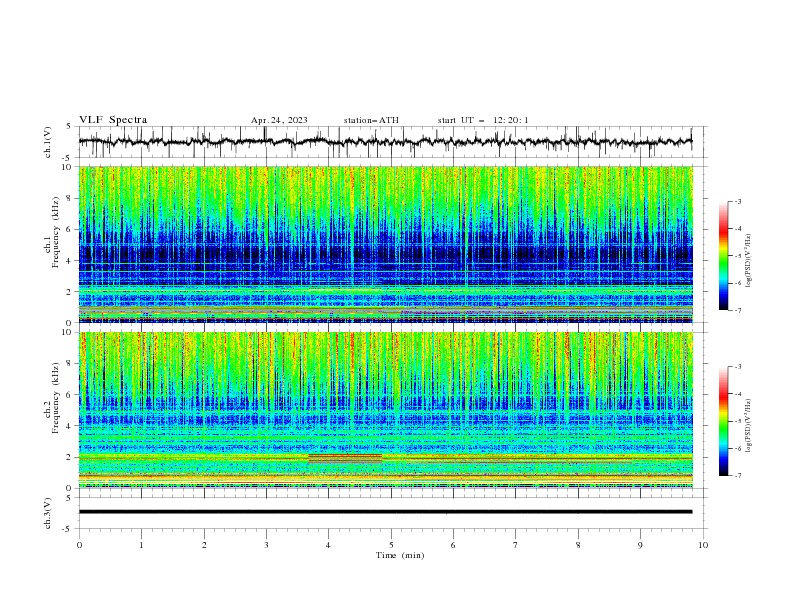Image resolution: width=792 pixels, height=612 pixels.
Task: Click the log(PSD) label beside ch.1 color bar
Action: [748, 261]
